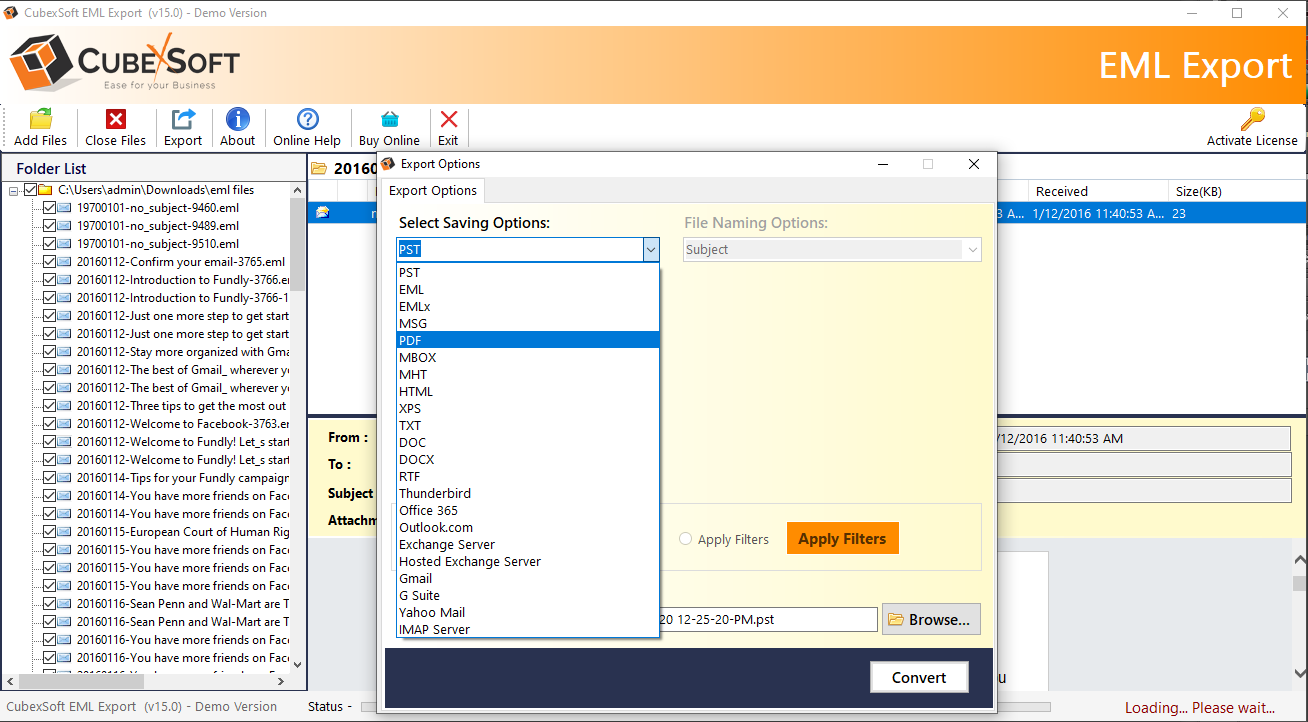Click the Exit toolbar icon
The image size is (1308, 722).
448,119
